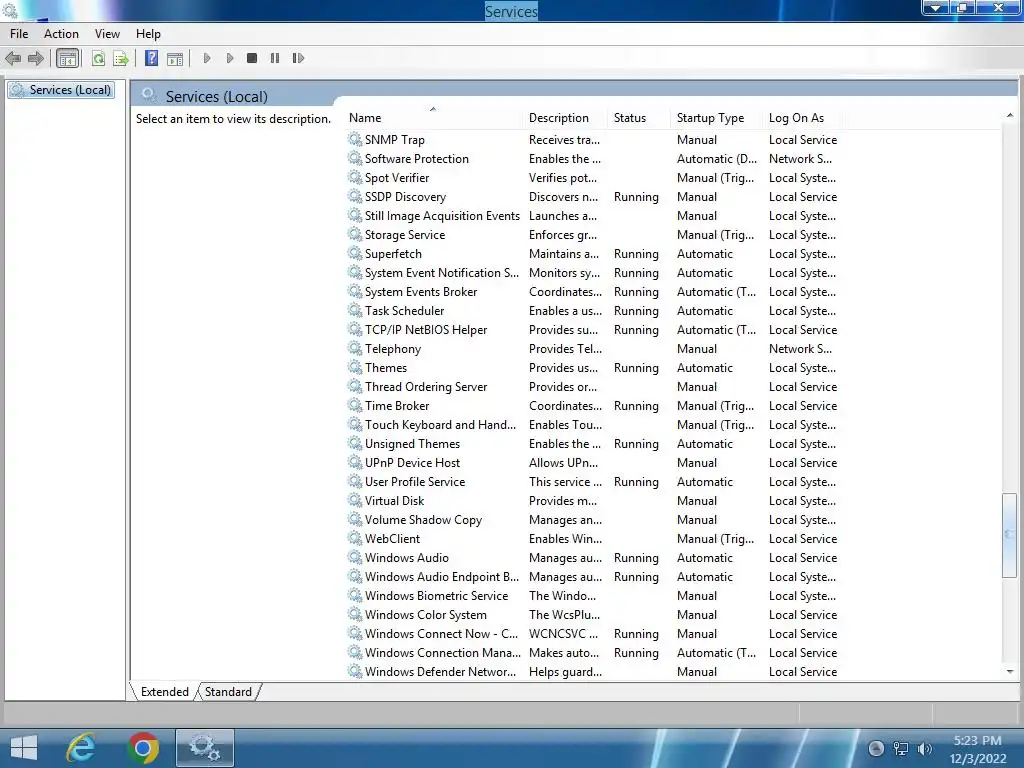Click the vertical scrollbar thumb

tap(1010, 536)
